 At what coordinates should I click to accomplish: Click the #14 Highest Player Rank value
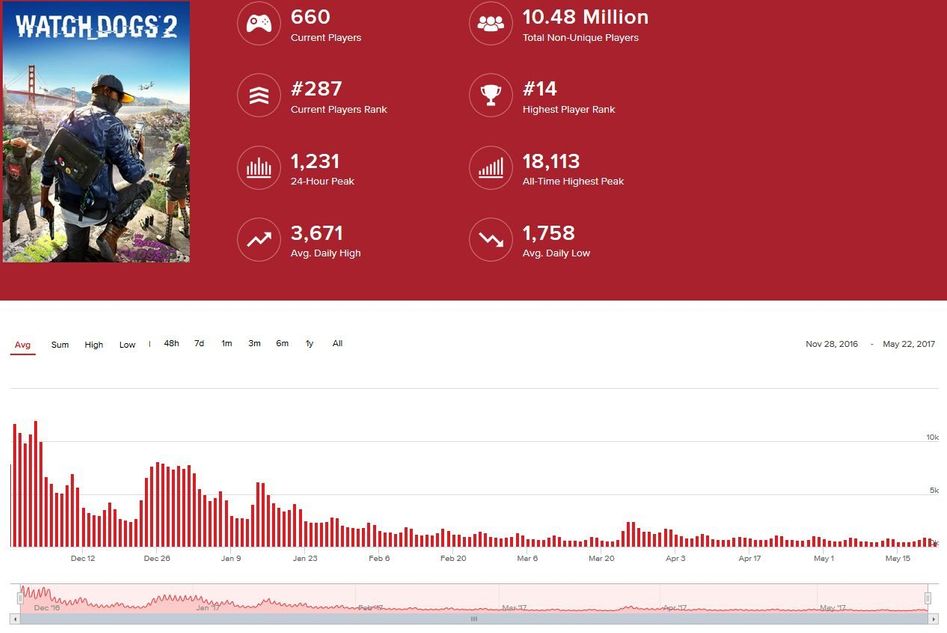click(539, 89)
